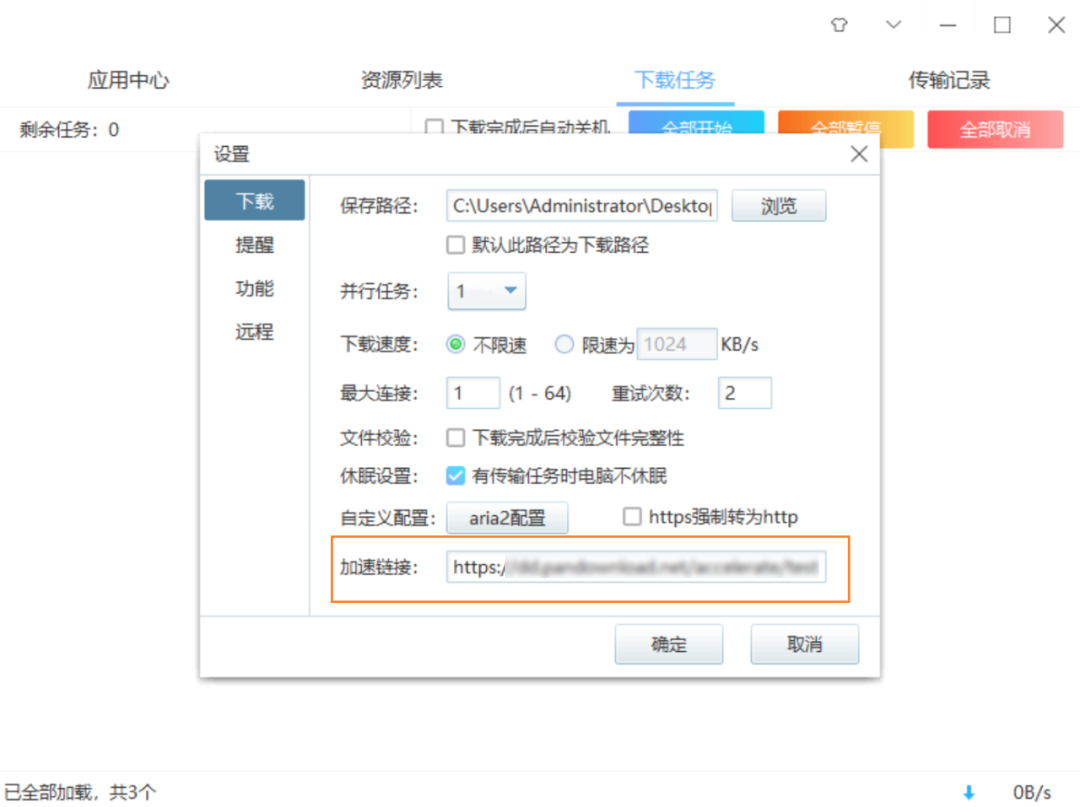Click the 1024 KB/s speed limit field

pos(676,344)
